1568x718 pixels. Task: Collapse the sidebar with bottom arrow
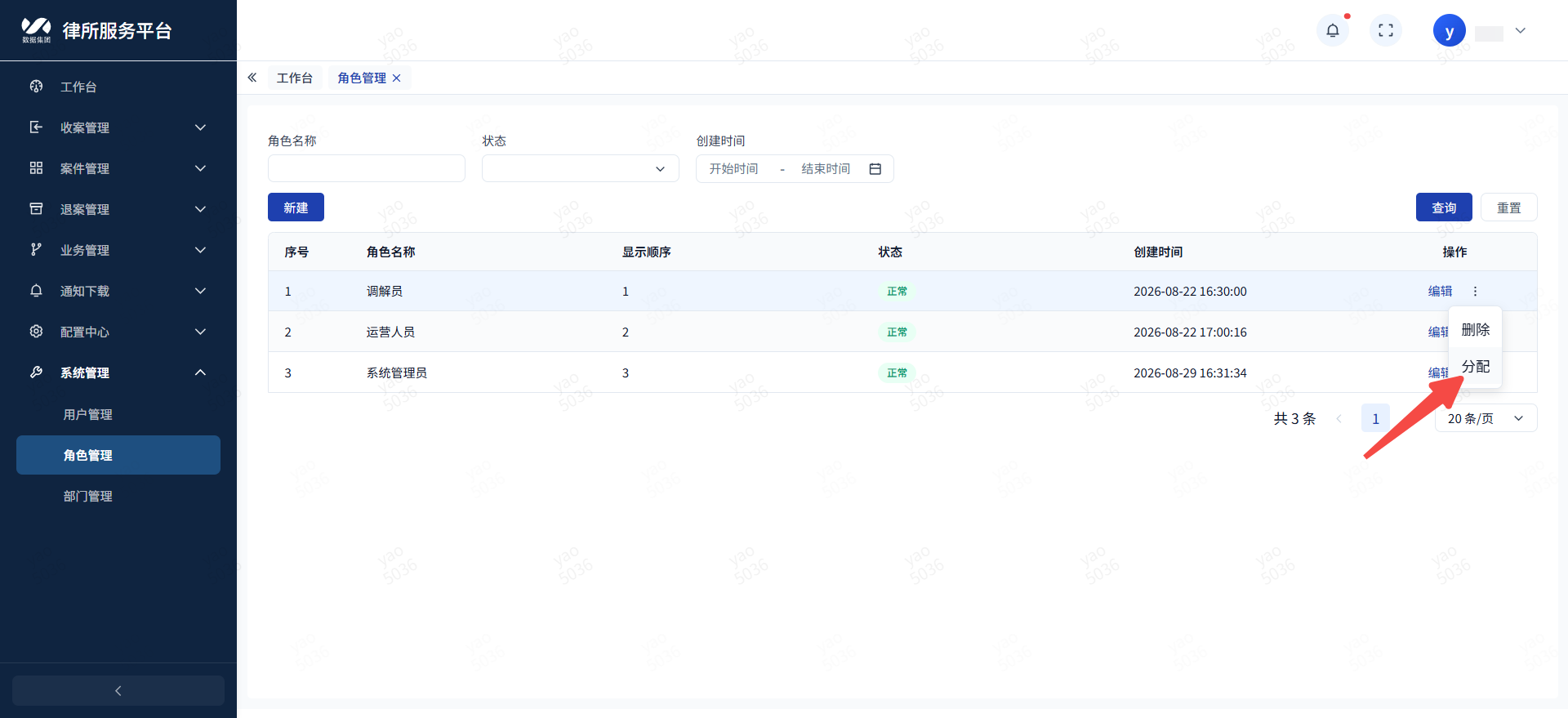pos(118,691)
